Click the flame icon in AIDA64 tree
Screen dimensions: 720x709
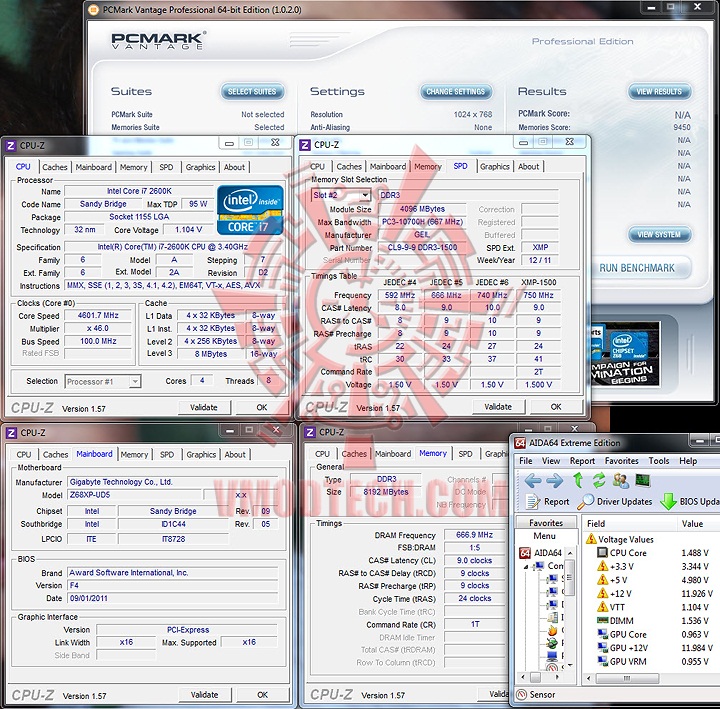pos(552,630)
